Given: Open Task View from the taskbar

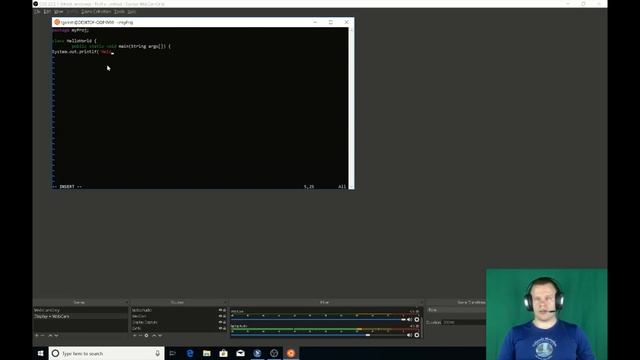Looking at the screenshot, I should click(173, 353).
